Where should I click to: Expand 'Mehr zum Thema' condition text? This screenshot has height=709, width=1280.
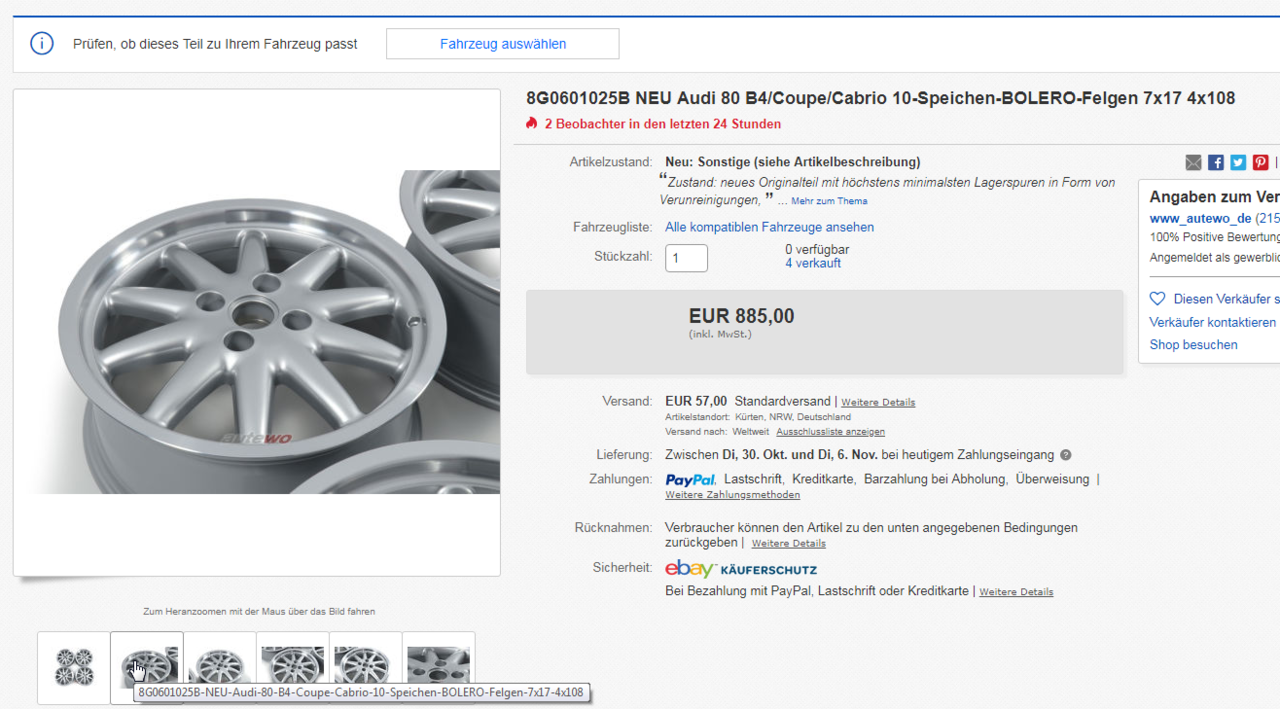(x=829, y=202)
